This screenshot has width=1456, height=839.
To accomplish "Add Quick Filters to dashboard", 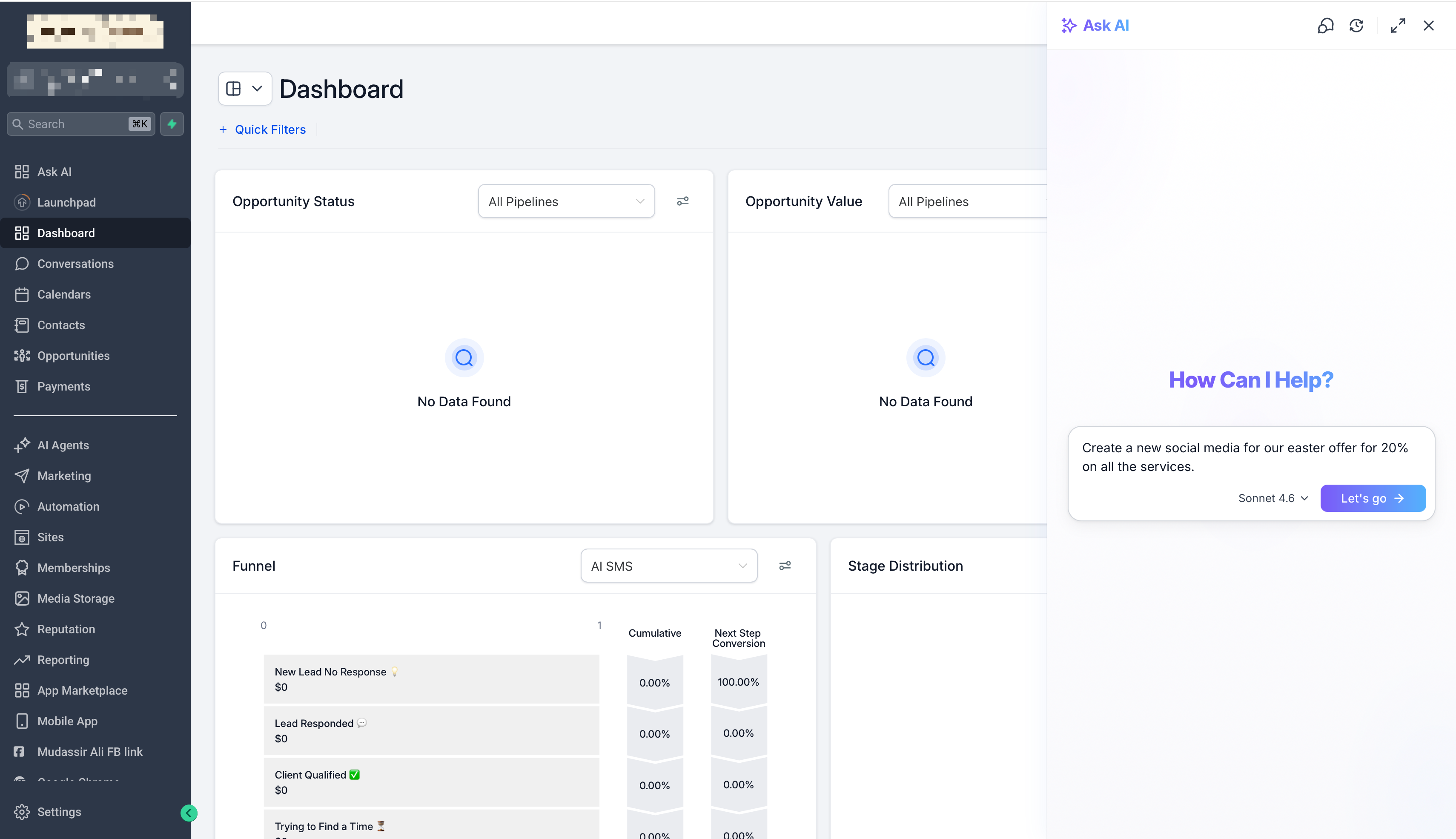I will tap(263, 129).
